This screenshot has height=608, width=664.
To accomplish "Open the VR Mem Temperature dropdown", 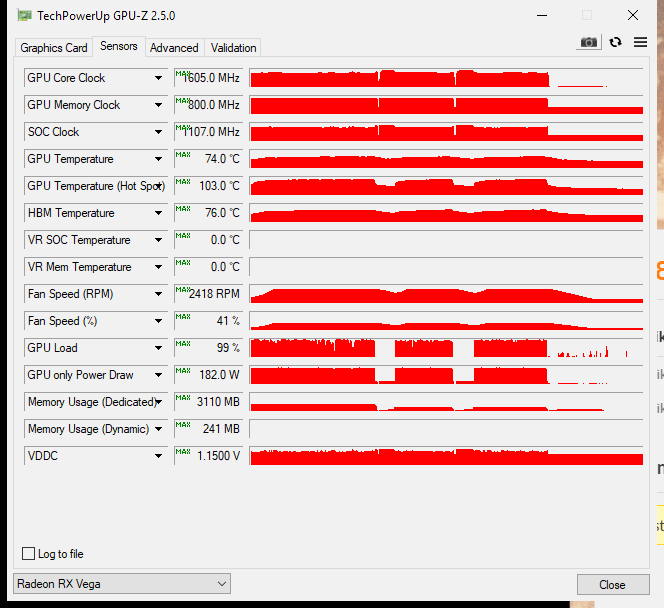I will (158, 267).
